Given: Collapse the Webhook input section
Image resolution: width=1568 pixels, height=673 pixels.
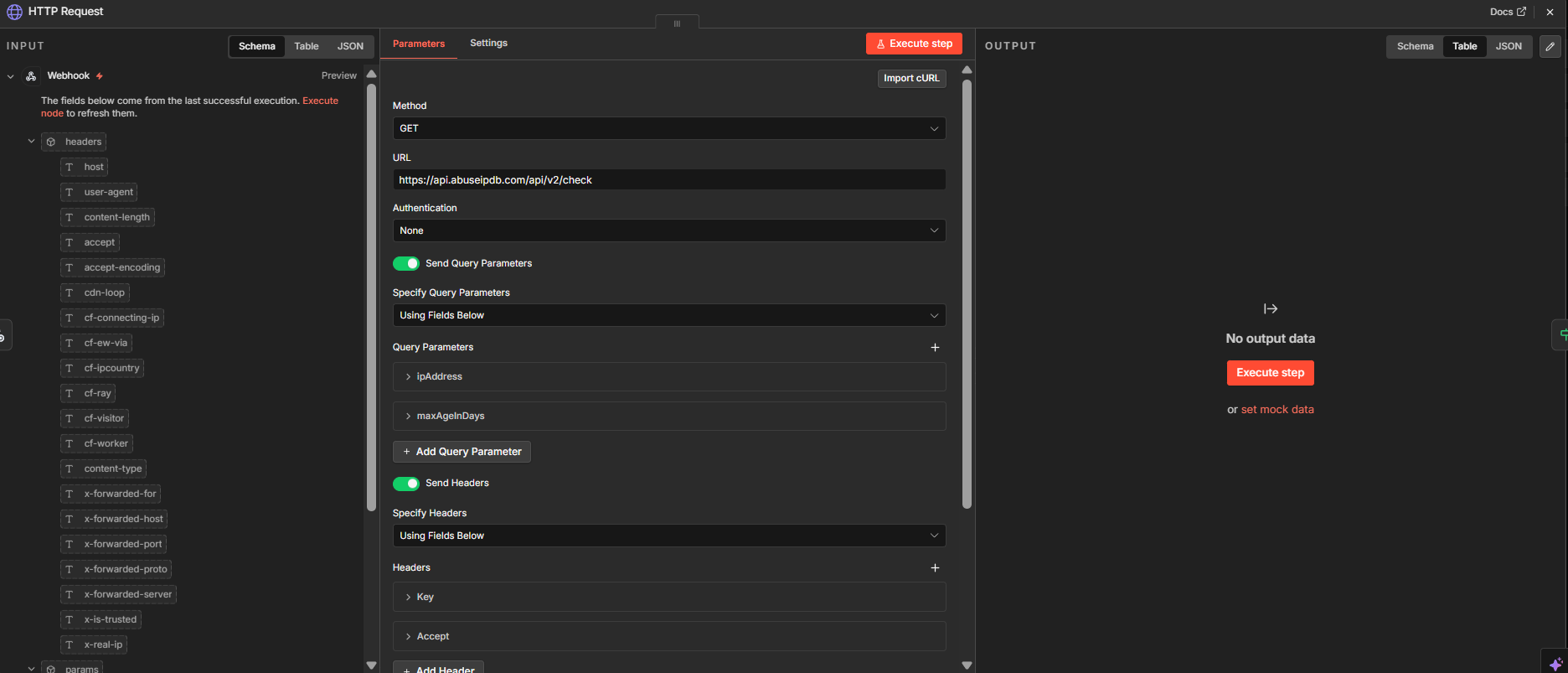Looking at the screenshot, I should tap(10, 76).
